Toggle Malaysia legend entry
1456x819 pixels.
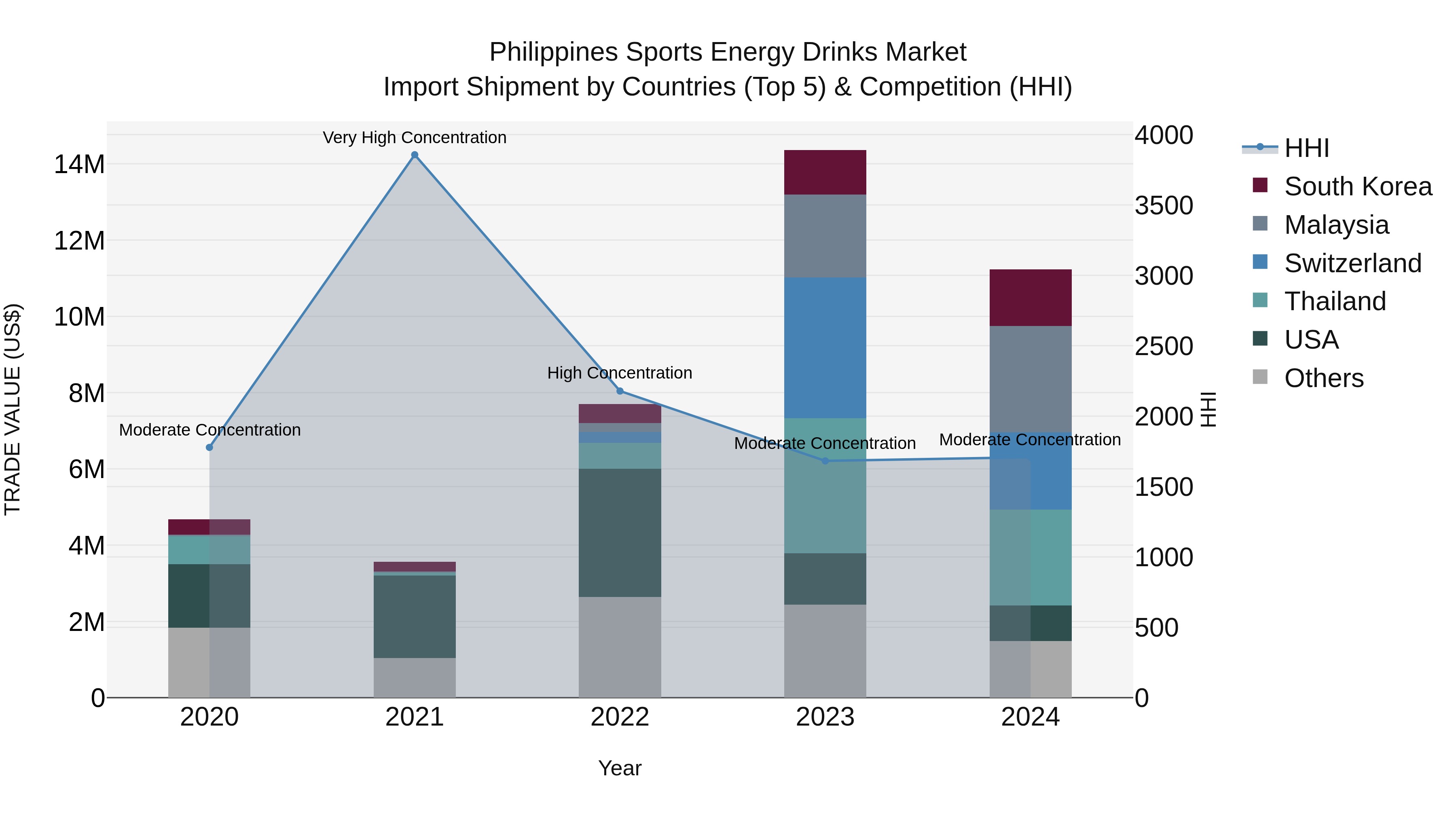[x=1321, y=225]
